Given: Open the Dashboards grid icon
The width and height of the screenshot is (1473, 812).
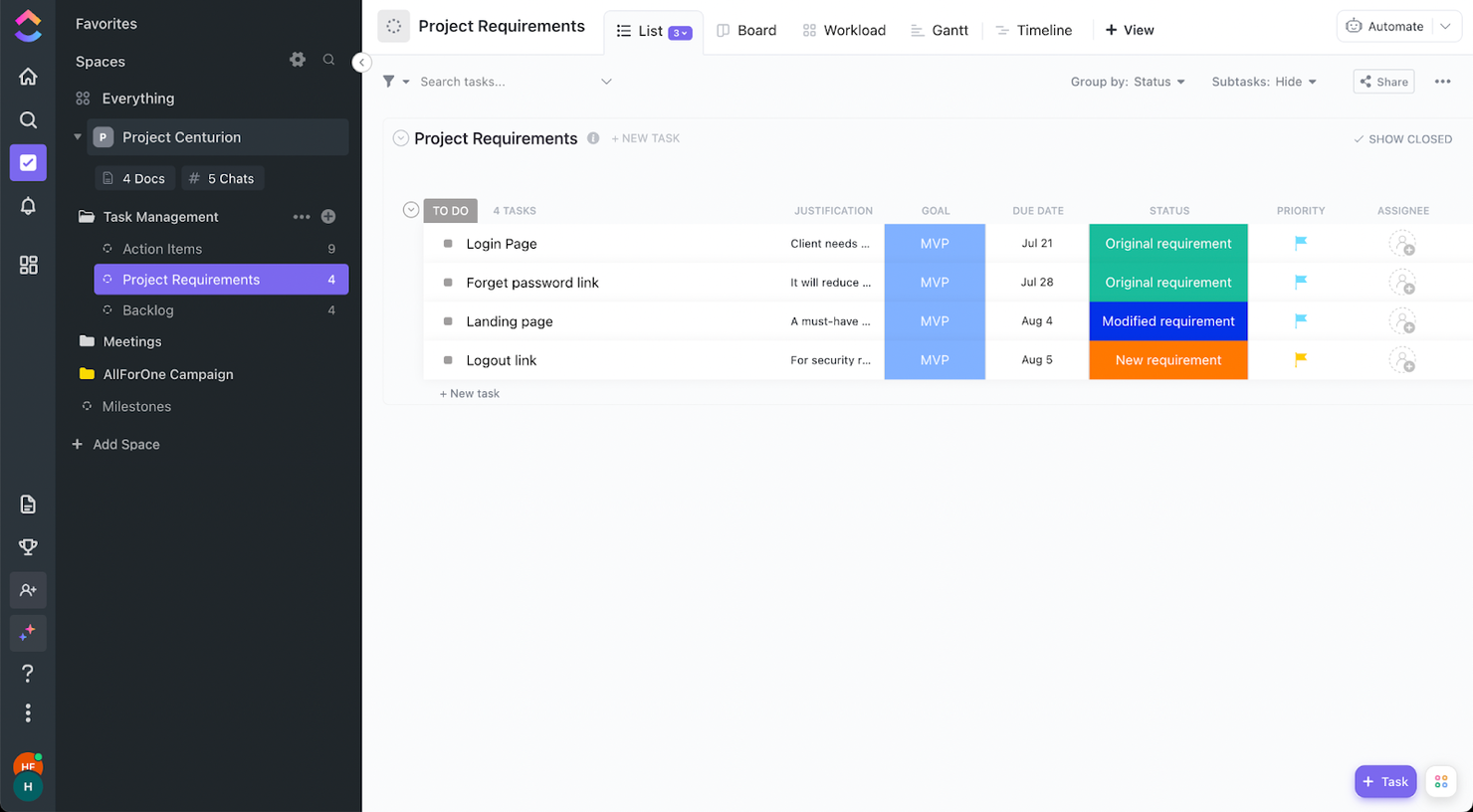Looking at the screenshot, I should click(28, 265).
